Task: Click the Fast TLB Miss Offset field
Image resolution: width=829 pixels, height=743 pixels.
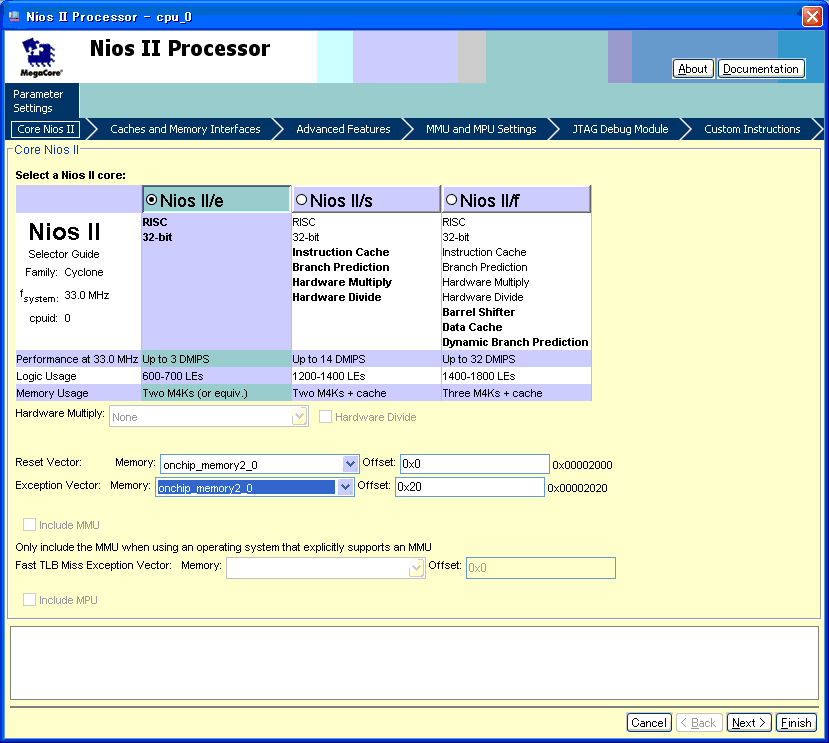Action: 540,567
